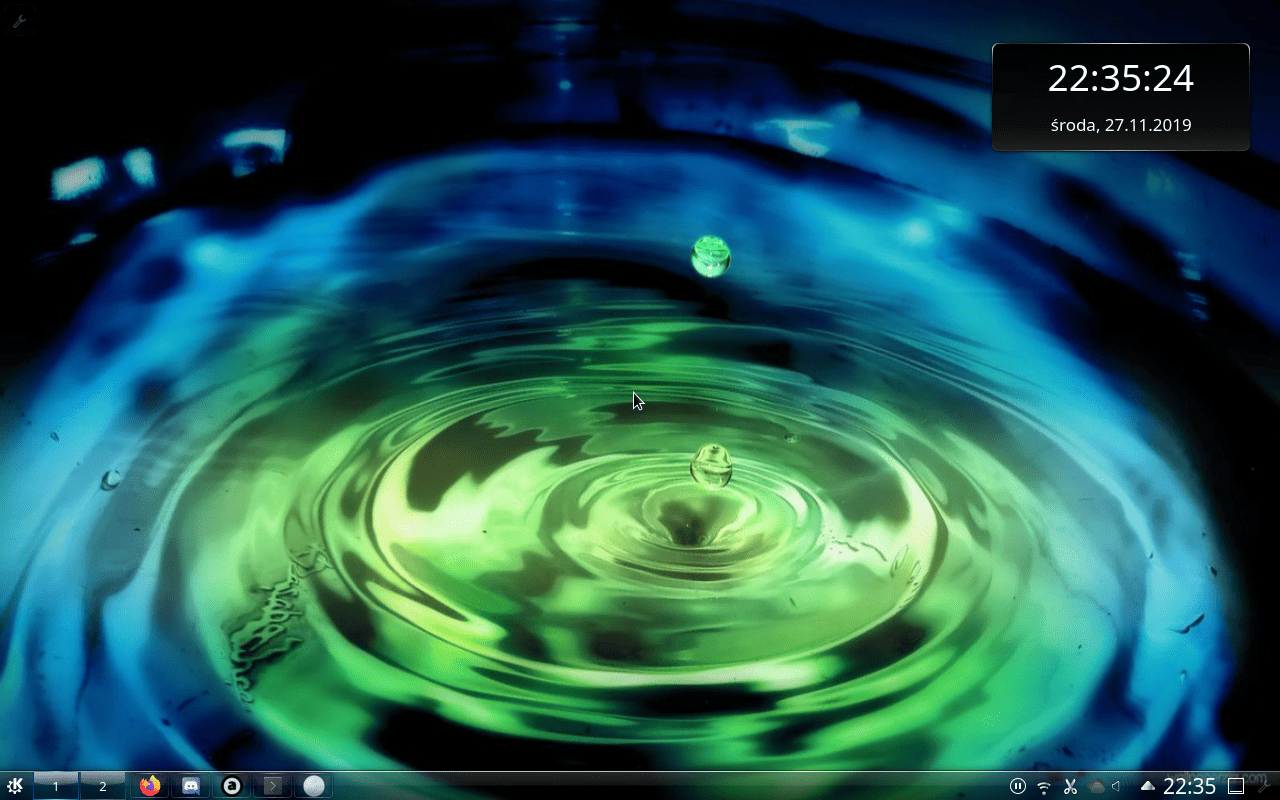This screenshot has width=1280, height=800.
Task: Expand hidden system tray icons arrow
Action: click(1148, 786)
